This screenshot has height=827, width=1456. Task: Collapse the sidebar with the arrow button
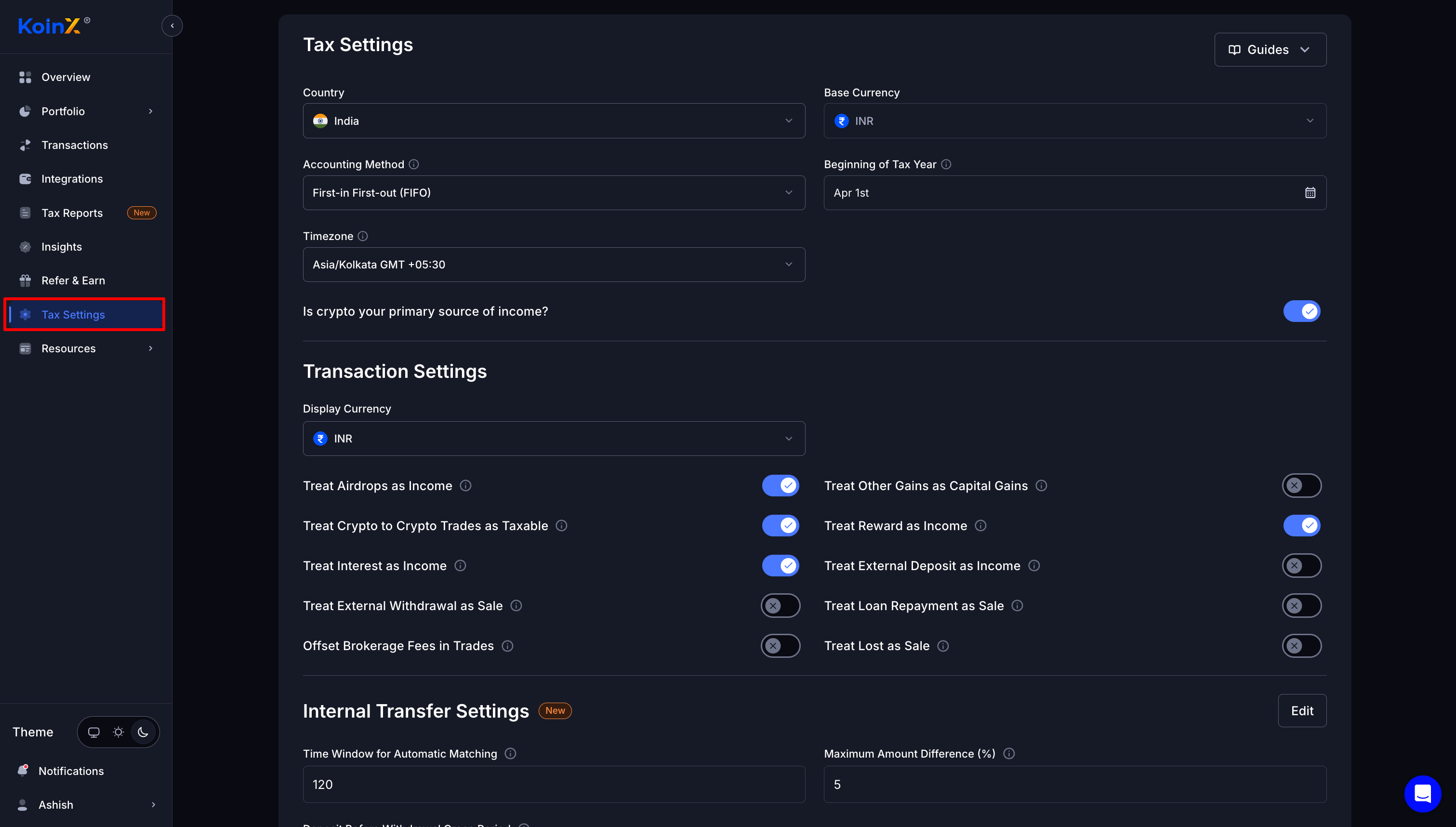click(x=172, y=26)
